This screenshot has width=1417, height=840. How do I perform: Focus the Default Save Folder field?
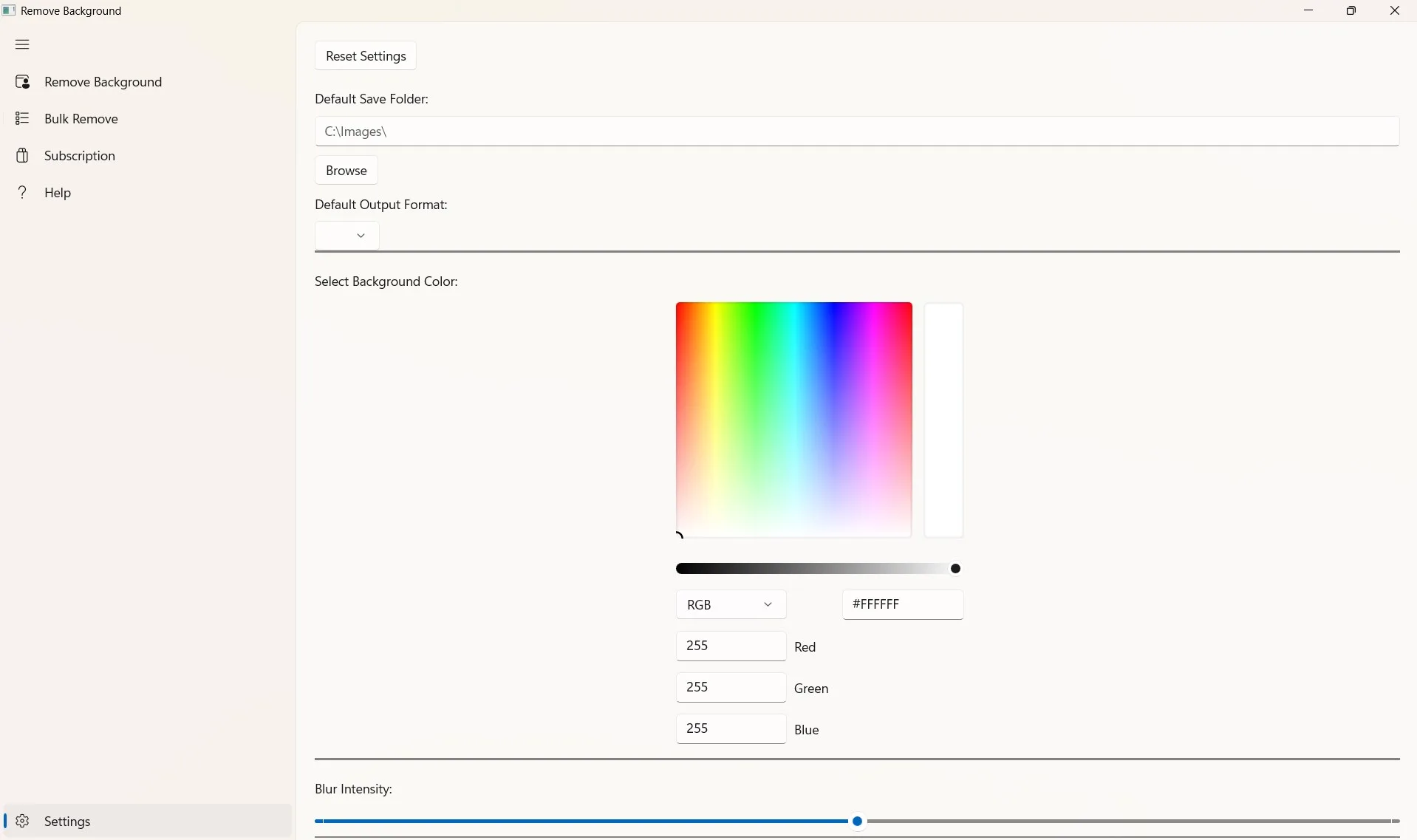[x=857, y=132]
